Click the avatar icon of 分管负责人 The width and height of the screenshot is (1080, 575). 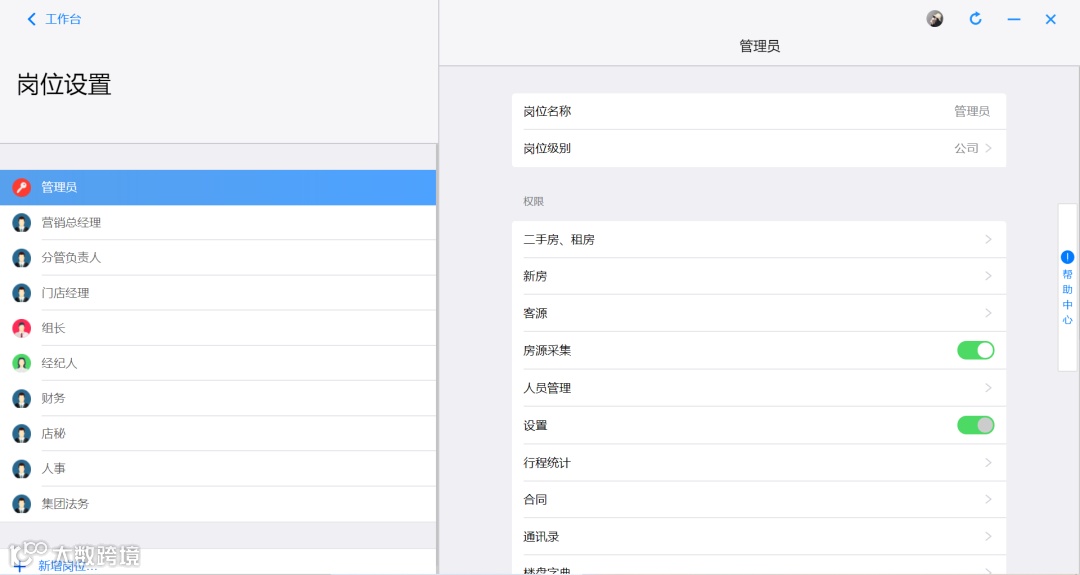coord(22,258)
